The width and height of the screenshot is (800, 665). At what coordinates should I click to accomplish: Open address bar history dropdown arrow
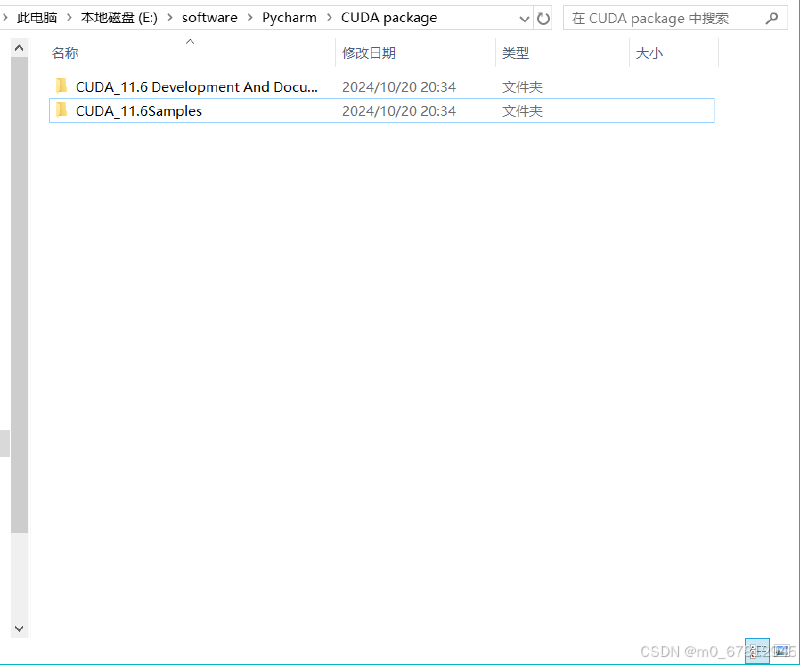pos(524,19)
